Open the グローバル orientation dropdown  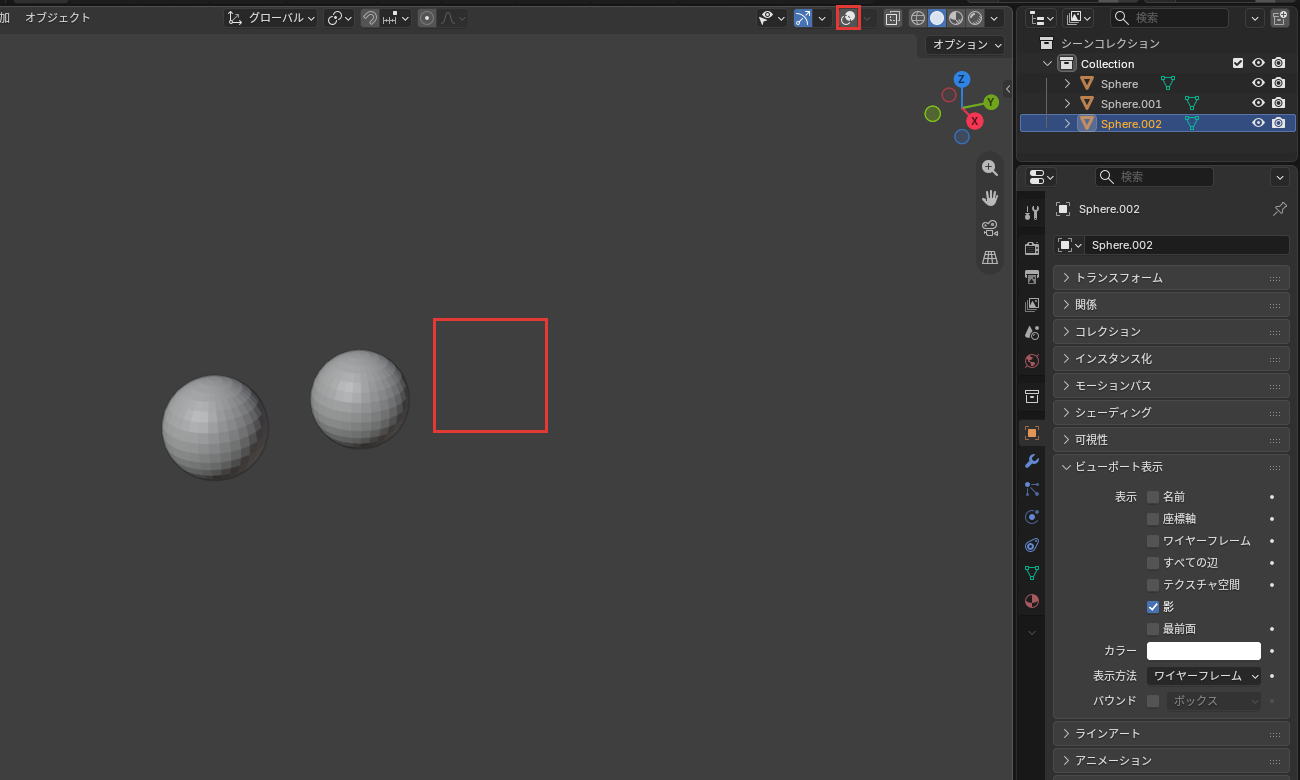(270, 18)
